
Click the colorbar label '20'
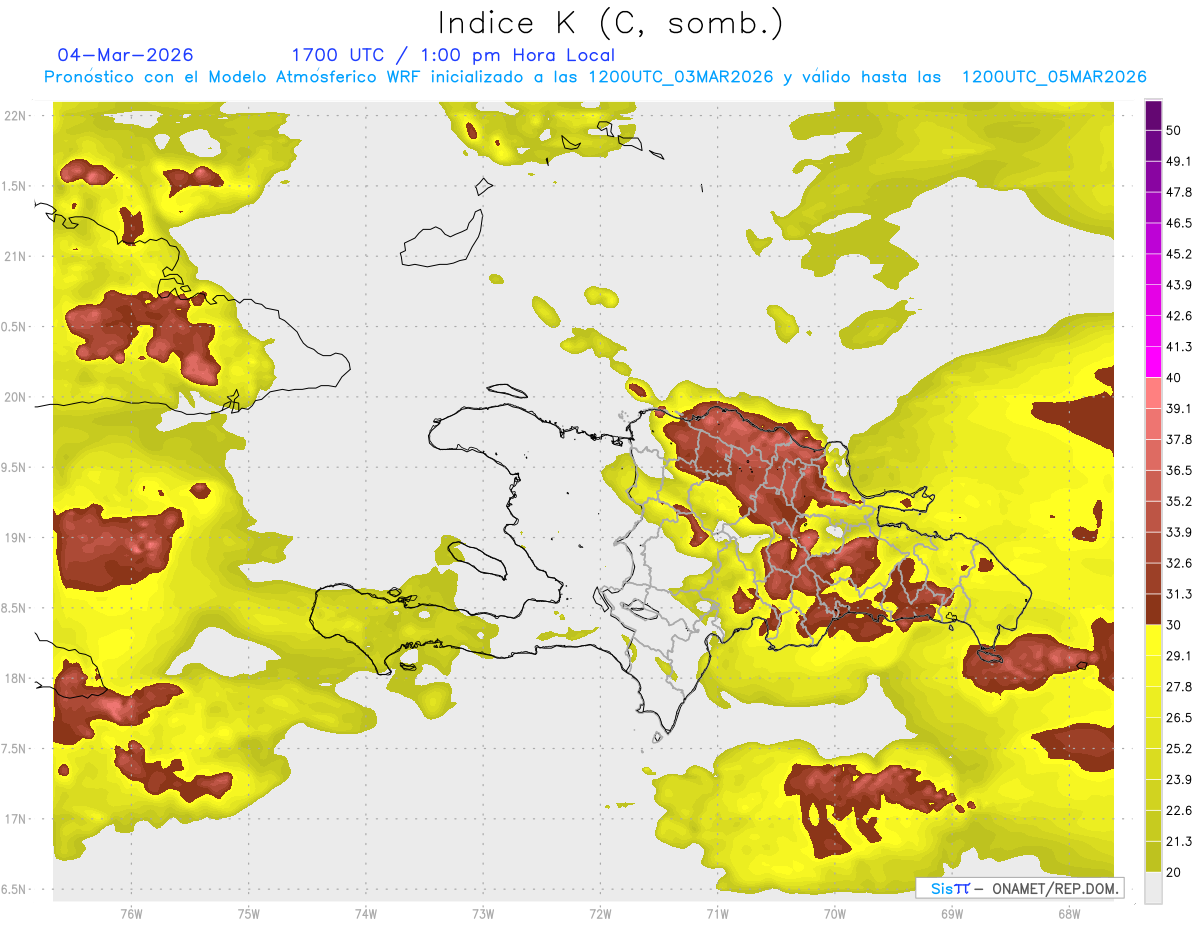tap(1174, 873)
